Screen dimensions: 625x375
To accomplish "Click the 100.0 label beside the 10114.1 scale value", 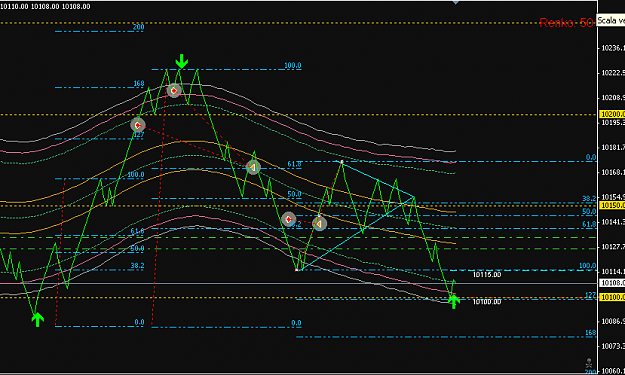I will pos(588,265).
